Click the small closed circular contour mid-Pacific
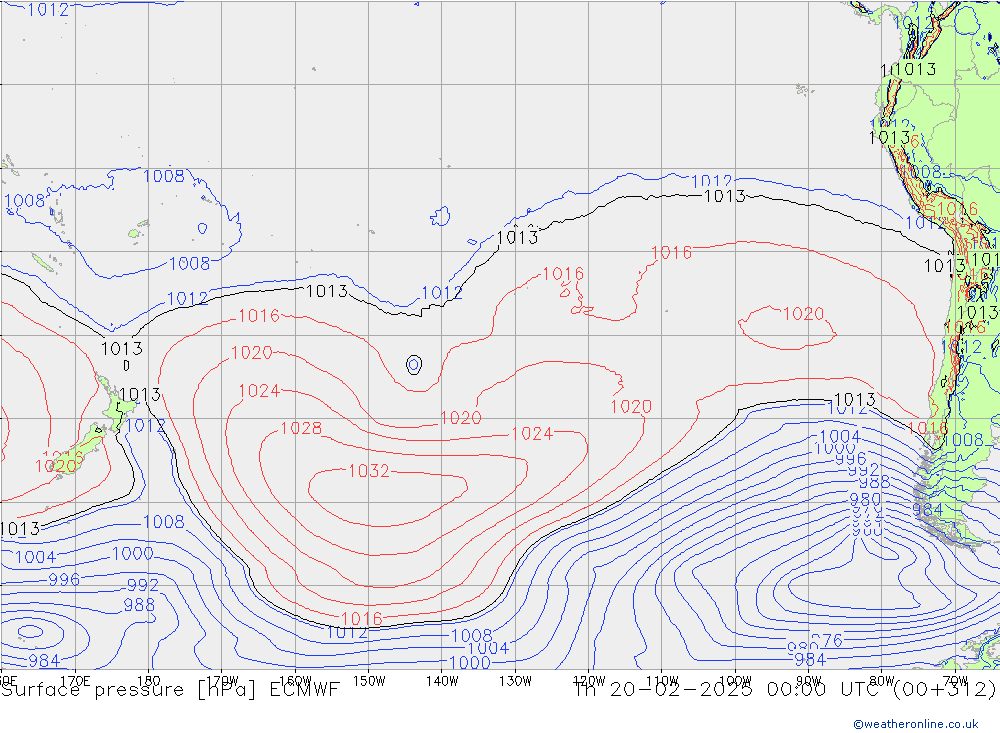This screenshot has width=1000, height=733. tap(414, 364)
